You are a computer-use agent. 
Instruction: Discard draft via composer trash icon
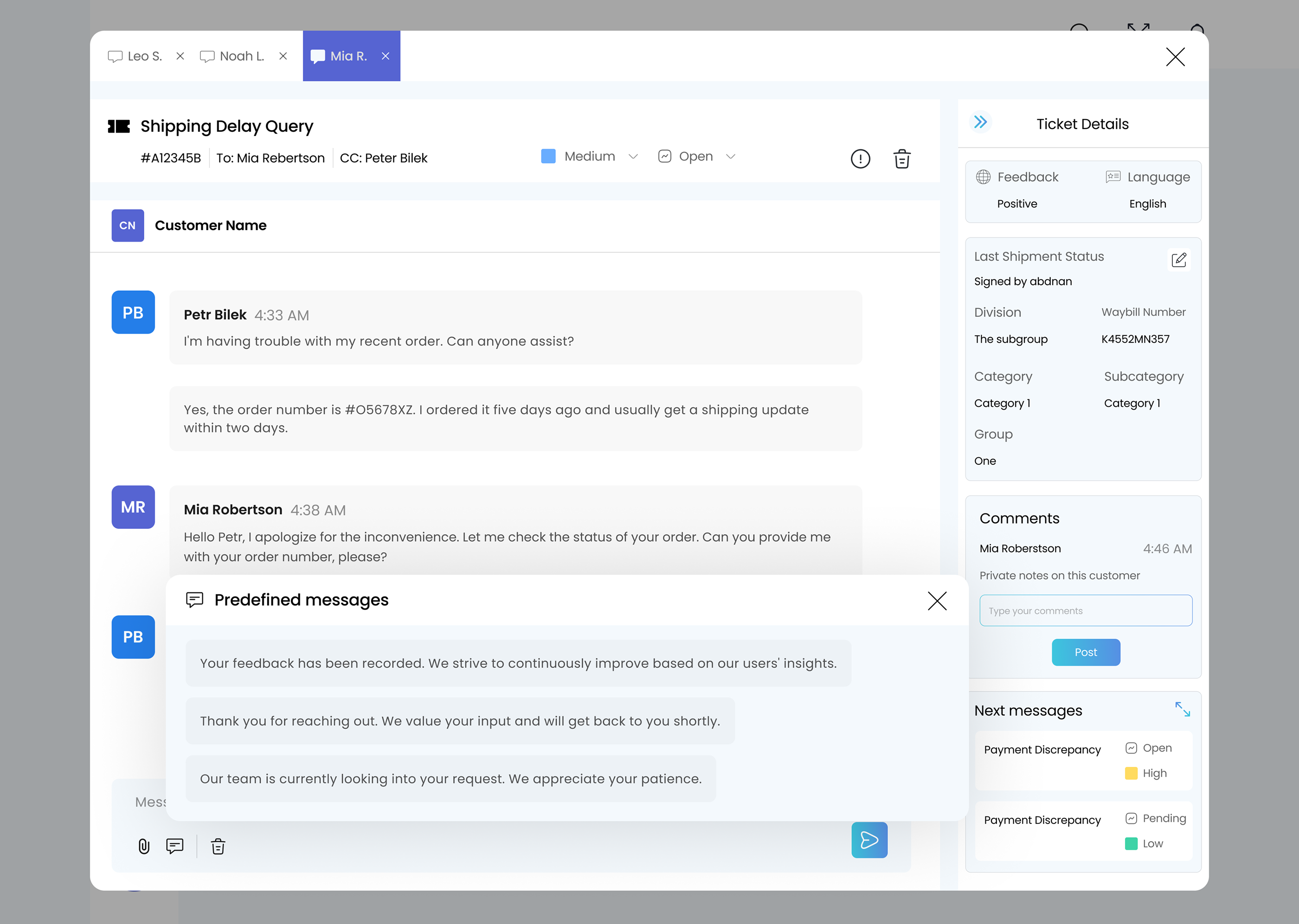tap(218, 846)
